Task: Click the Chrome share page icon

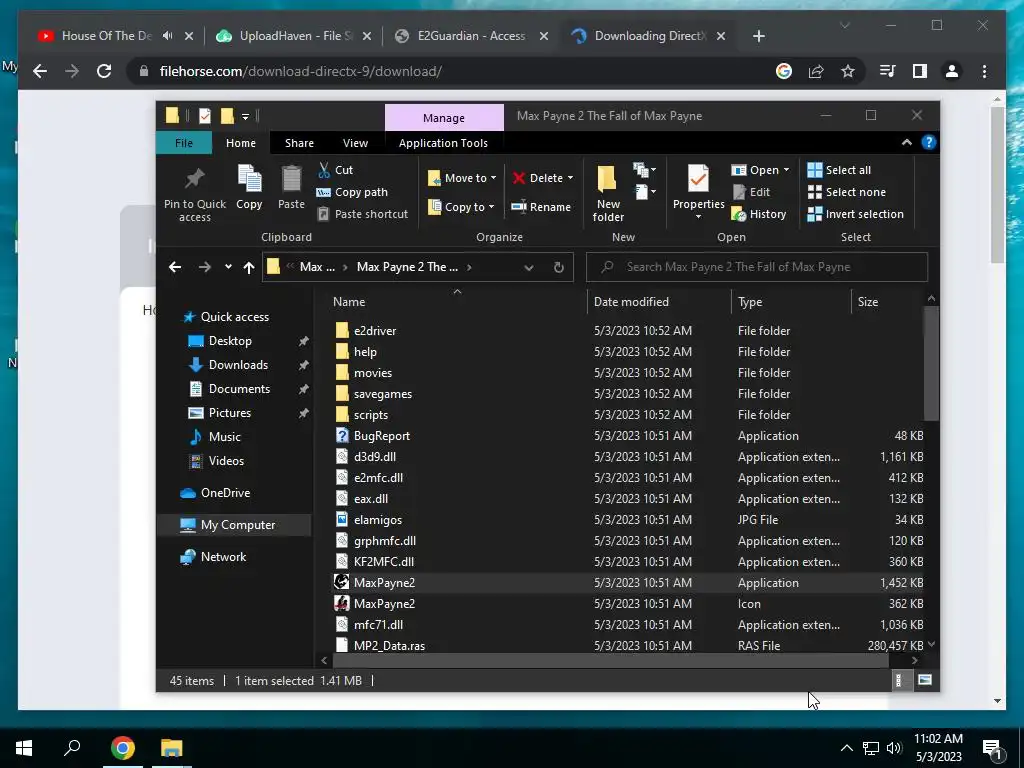Action: pos(816,71)
